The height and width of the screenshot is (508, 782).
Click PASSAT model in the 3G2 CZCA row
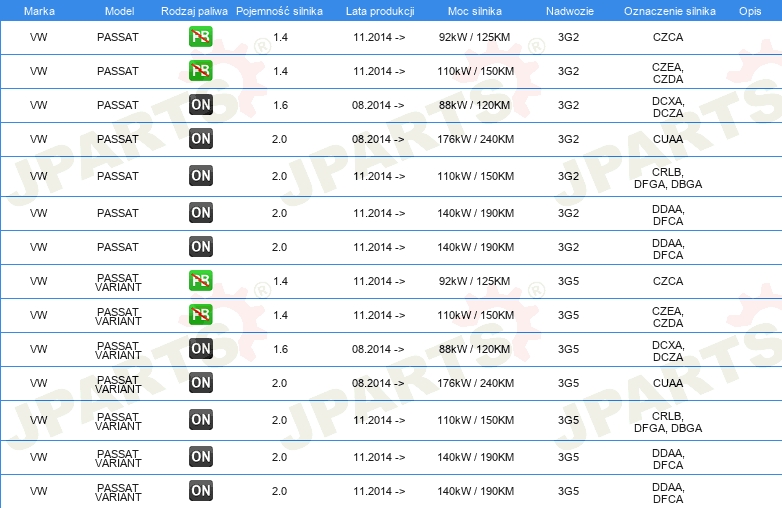(118, 37)
